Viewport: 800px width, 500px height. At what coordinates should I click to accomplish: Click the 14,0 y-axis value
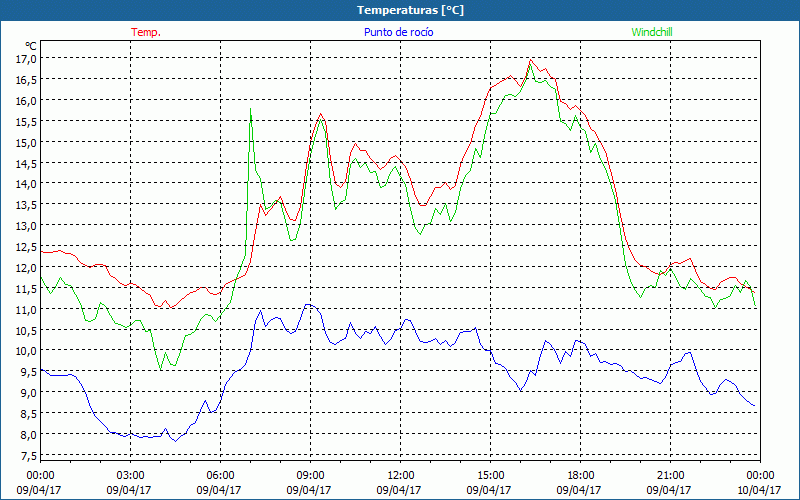[x=28, y=184]
